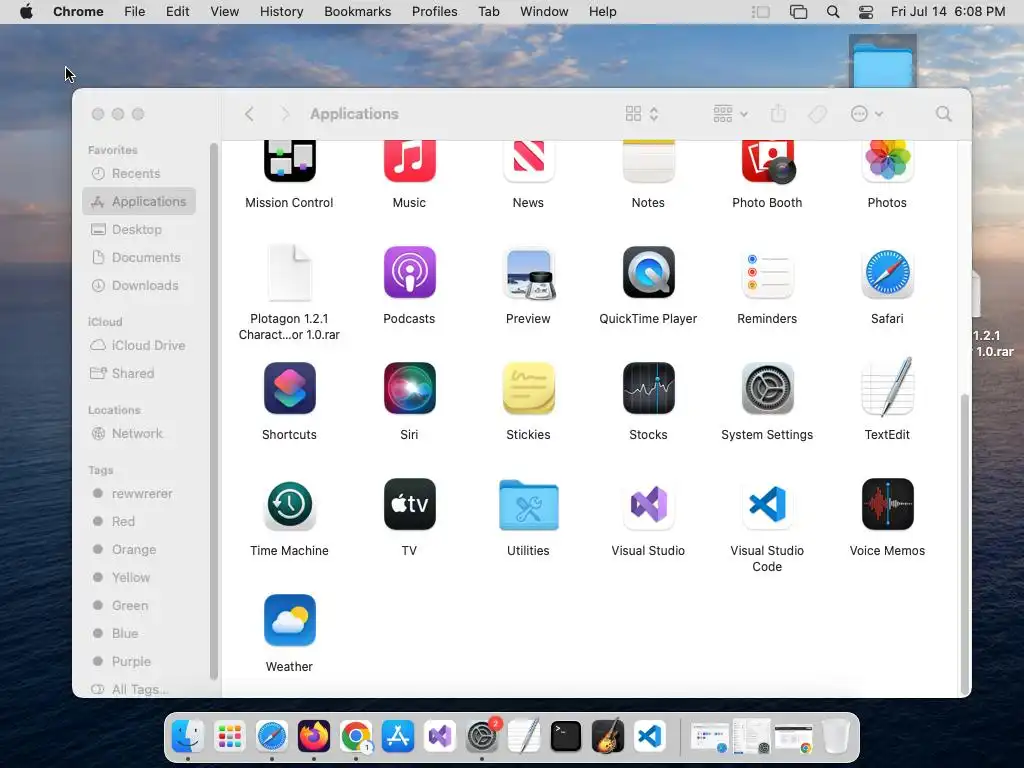Select the Purple tag

click(139, 662)
